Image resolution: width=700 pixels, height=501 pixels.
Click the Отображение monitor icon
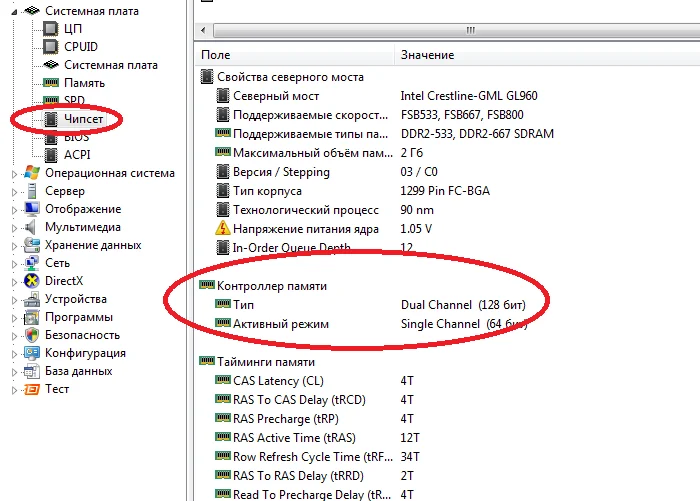32,209
